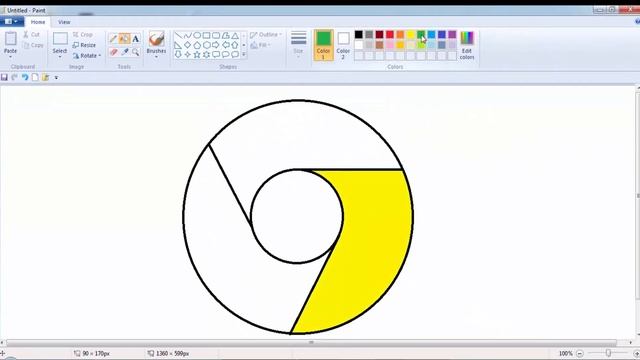Choose the Diamond shape

(x=187, y=45)
